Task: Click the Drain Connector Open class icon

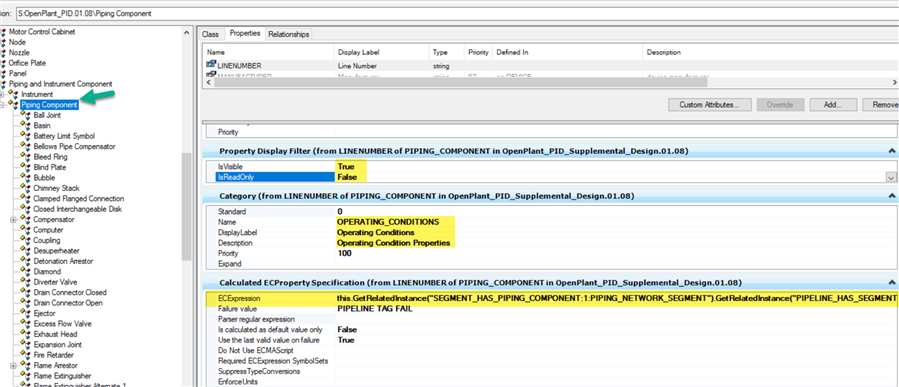Action: coord(26,303)
